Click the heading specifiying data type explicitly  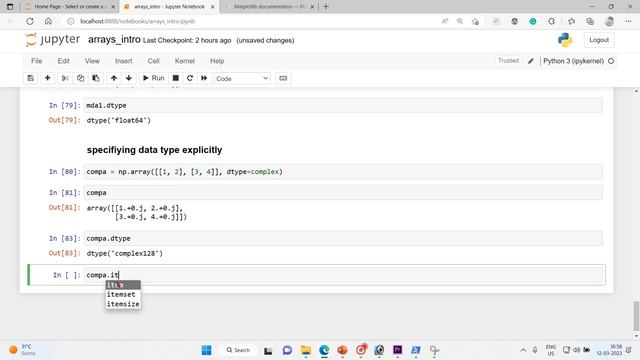point(154,150)
